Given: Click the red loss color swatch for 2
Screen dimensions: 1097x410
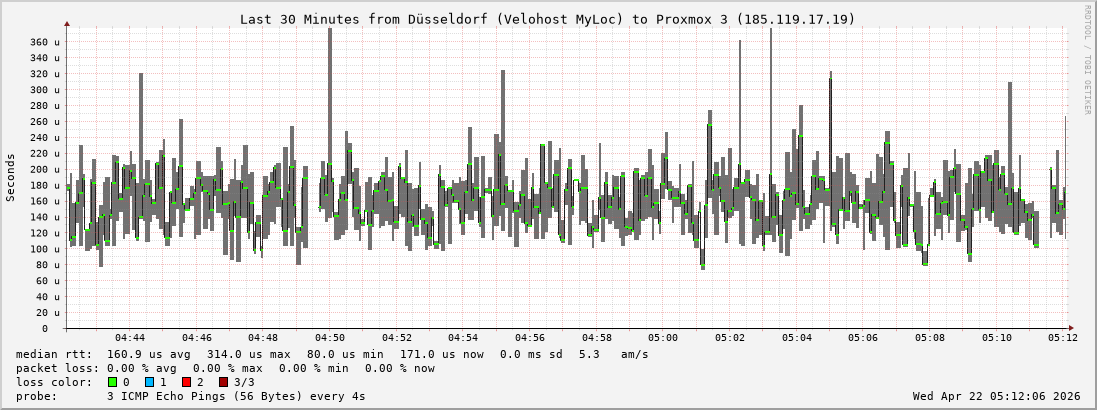Looking at the screenshot, I should pyautogui.click(x=186, y=382).
